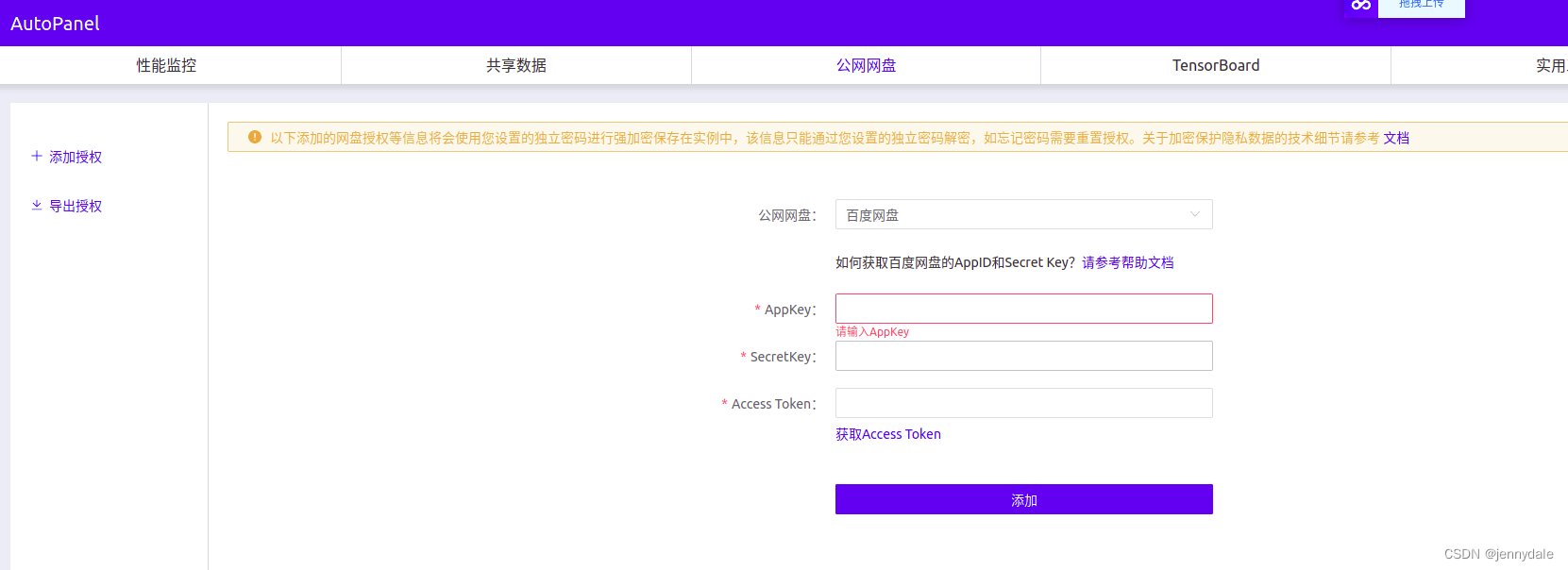This screenshot has height=570, width=1568.
Task: Focus the Access Token input field
Action: (1023, 403)
